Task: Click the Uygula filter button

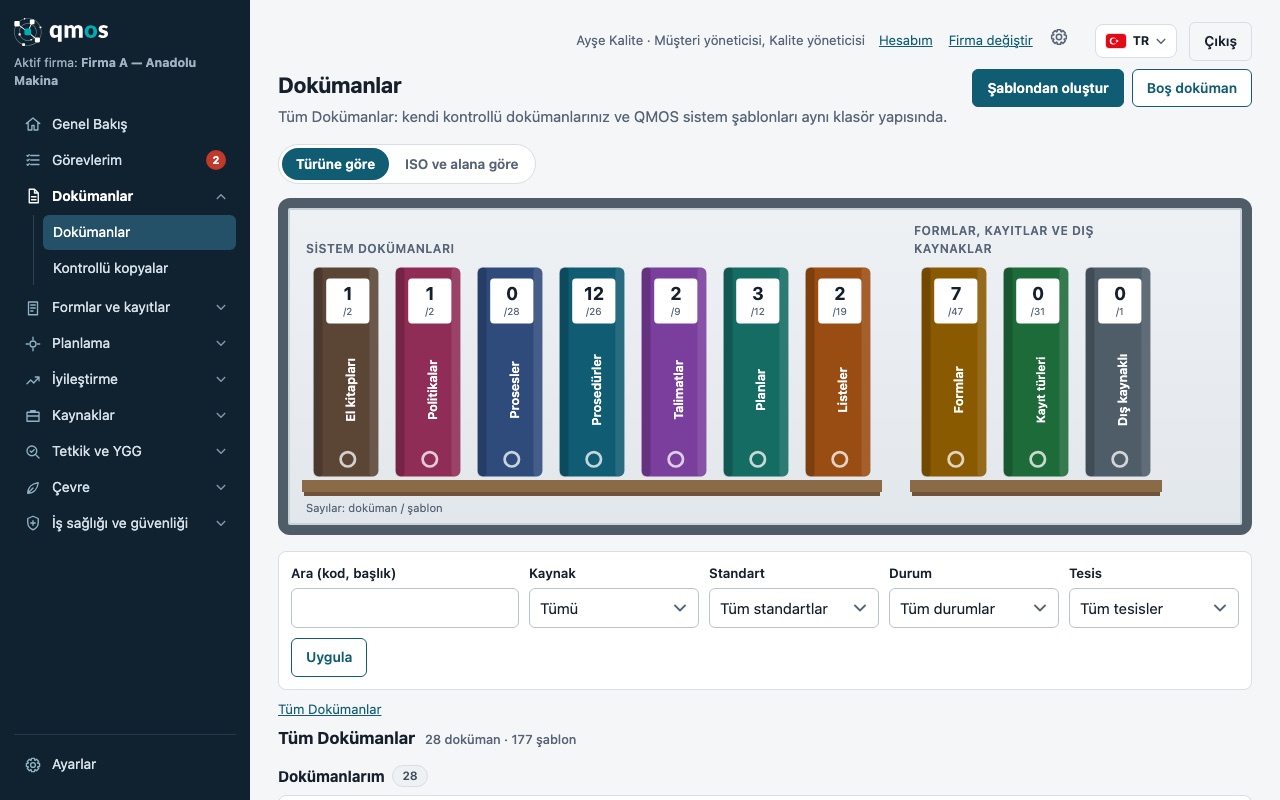Action: [329, 657]
